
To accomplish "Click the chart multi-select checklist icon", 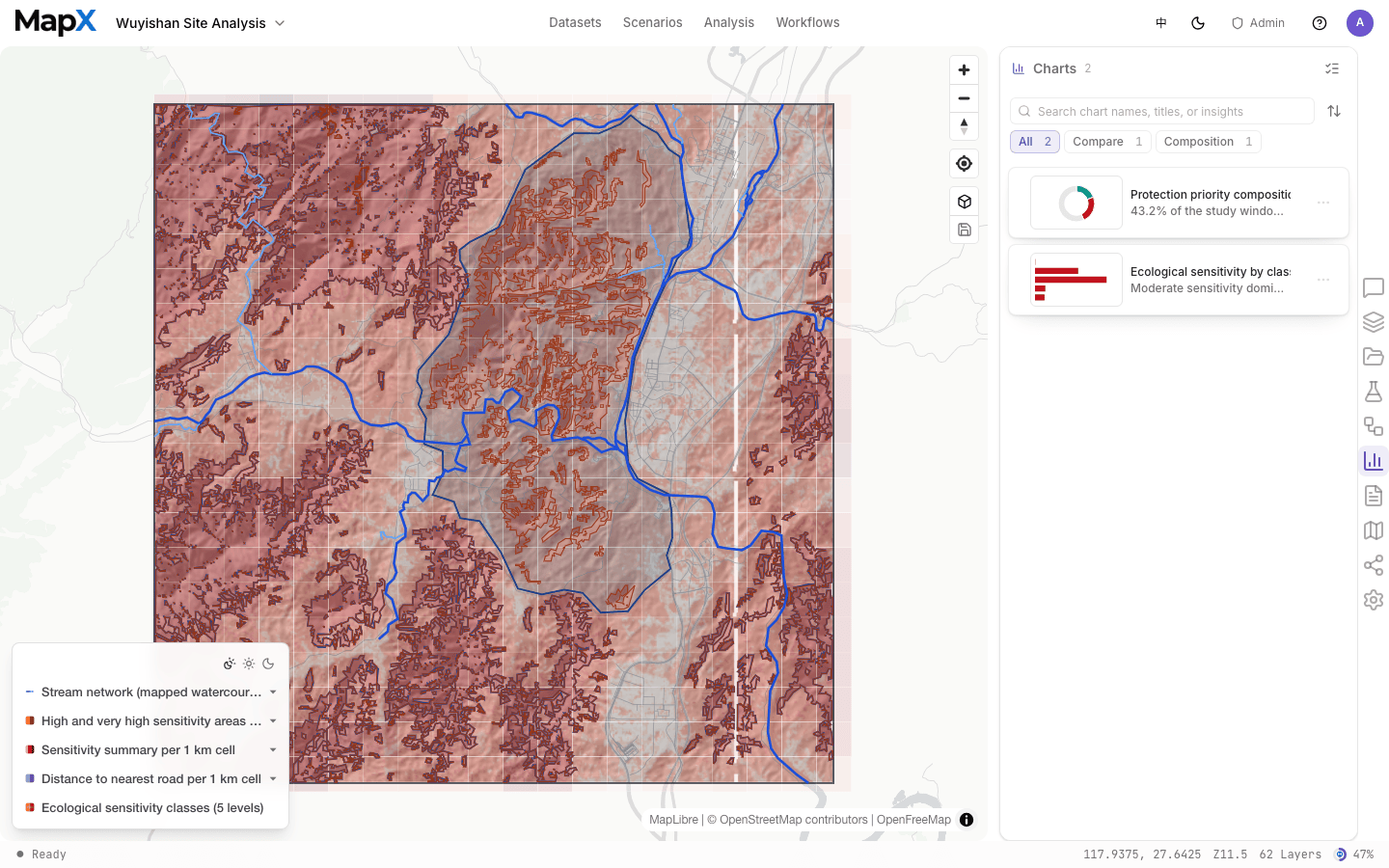I will 1332,68.
